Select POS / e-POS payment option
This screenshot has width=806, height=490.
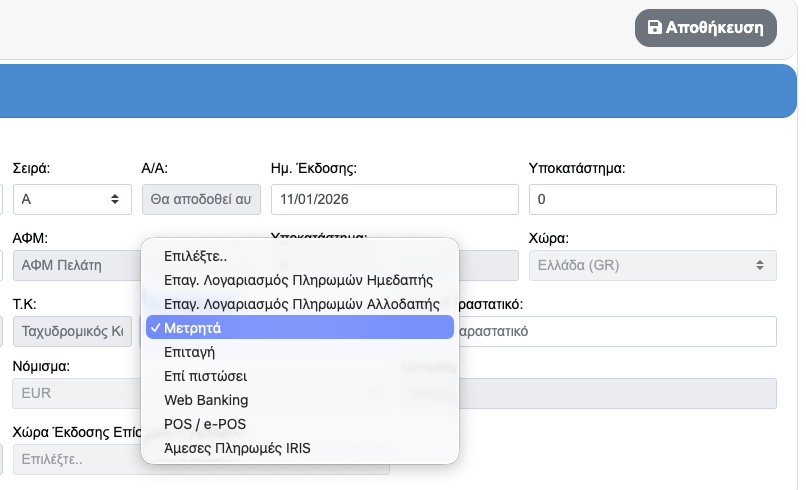click(x=300, y=424)
